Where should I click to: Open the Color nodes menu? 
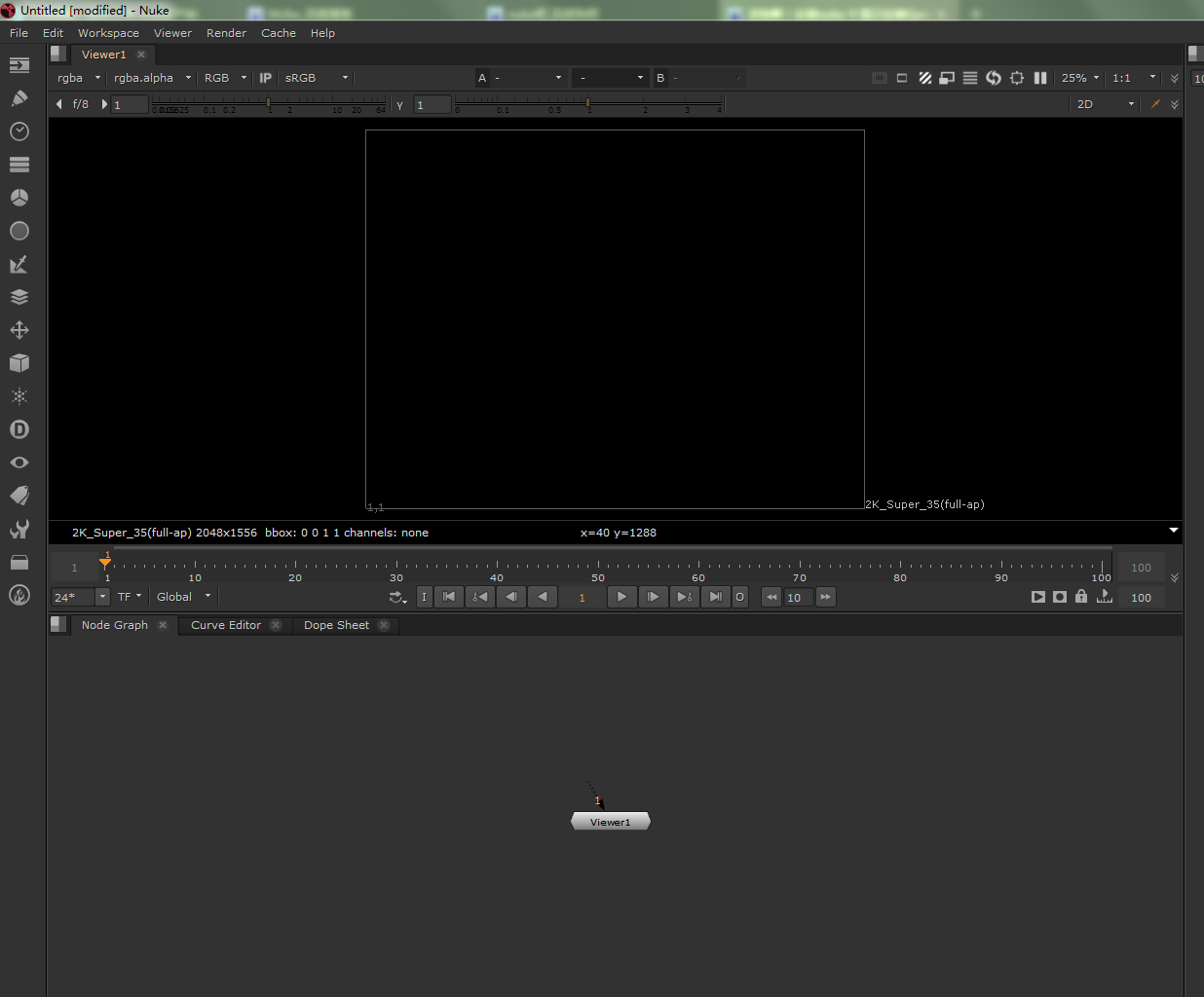click(19, 198)
